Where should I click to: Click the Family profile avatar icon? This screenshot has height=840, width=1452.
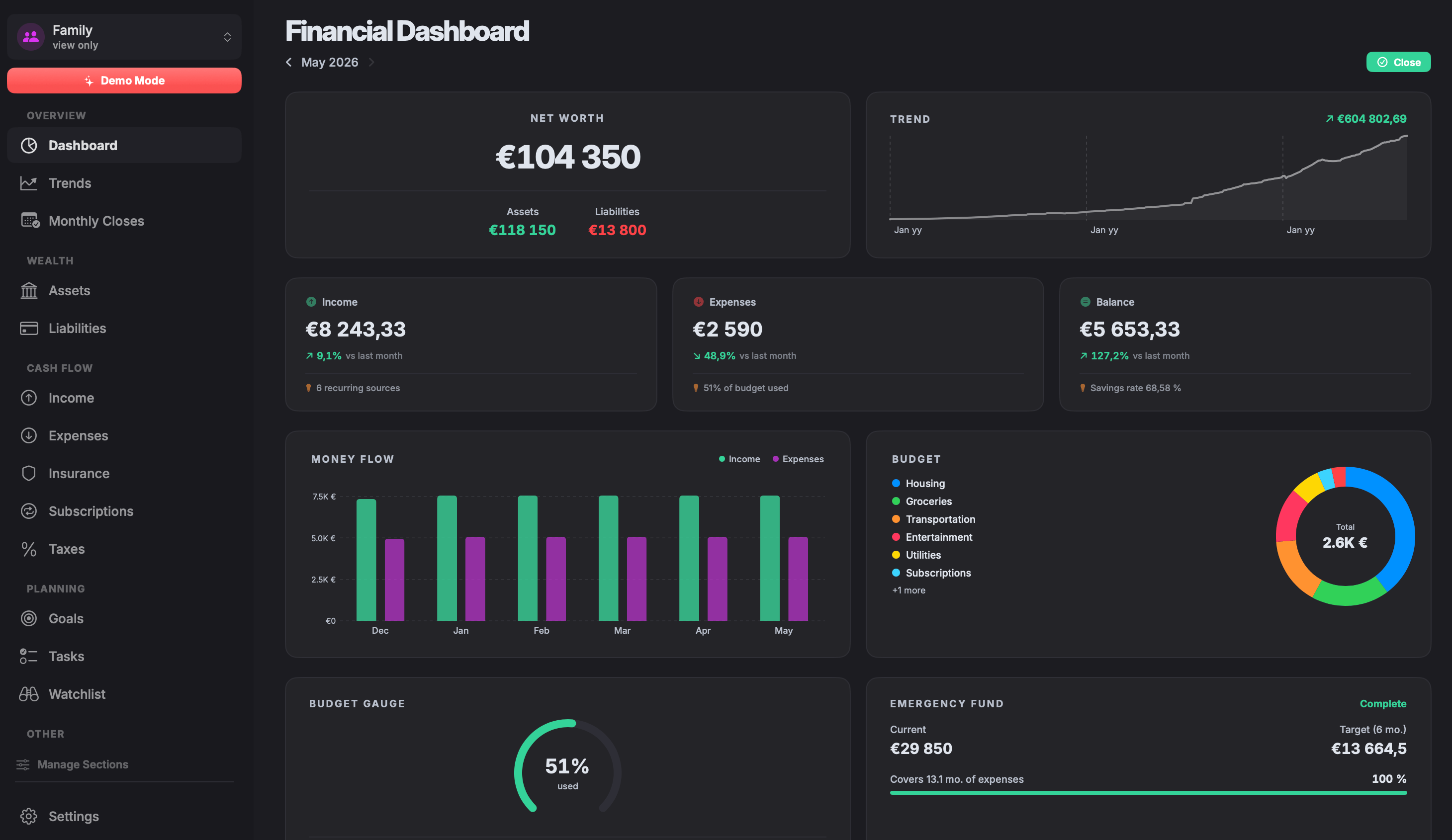pos(30,37)
